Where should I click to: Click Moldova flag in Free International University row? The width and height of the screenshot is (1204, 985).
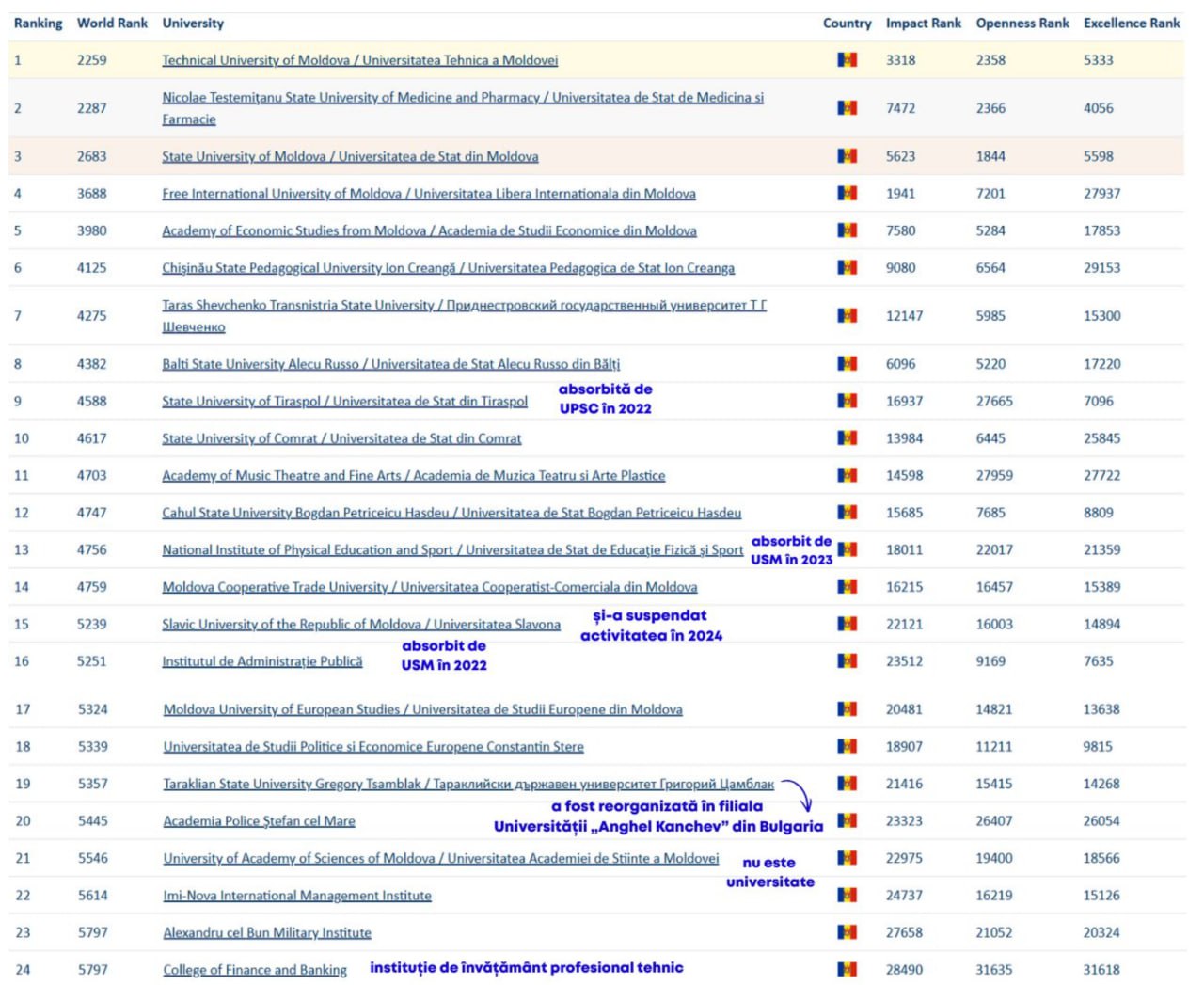tap(848, 194)
